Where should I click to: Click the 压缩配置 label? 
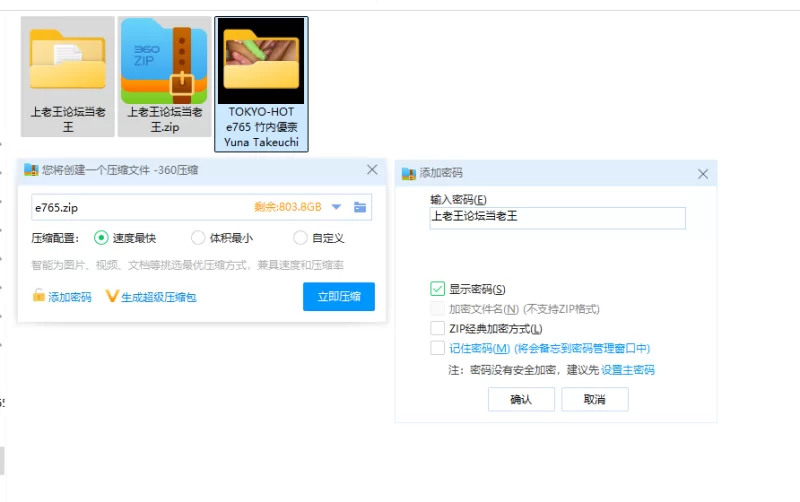55,238
